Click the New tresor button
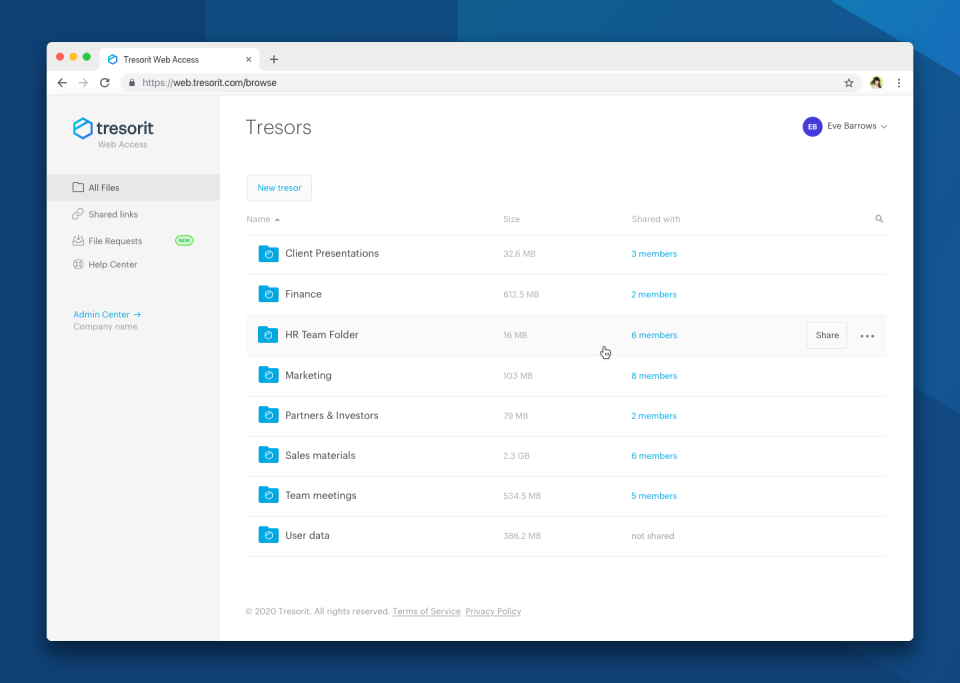 [x=278, y=187]
